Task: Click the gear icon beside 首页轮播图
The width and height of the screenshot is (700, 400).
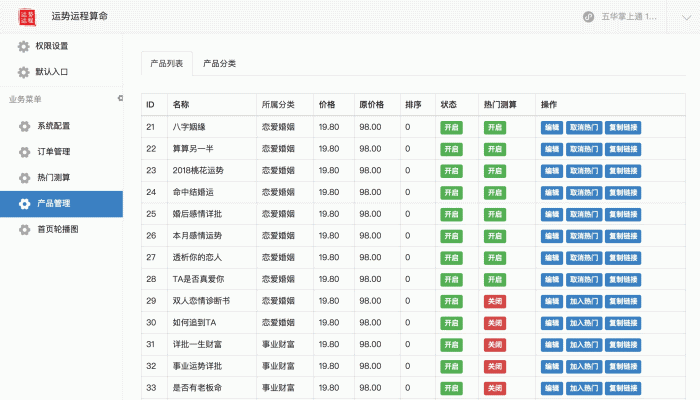Action: pyautogui.click(x=26, y=230)
